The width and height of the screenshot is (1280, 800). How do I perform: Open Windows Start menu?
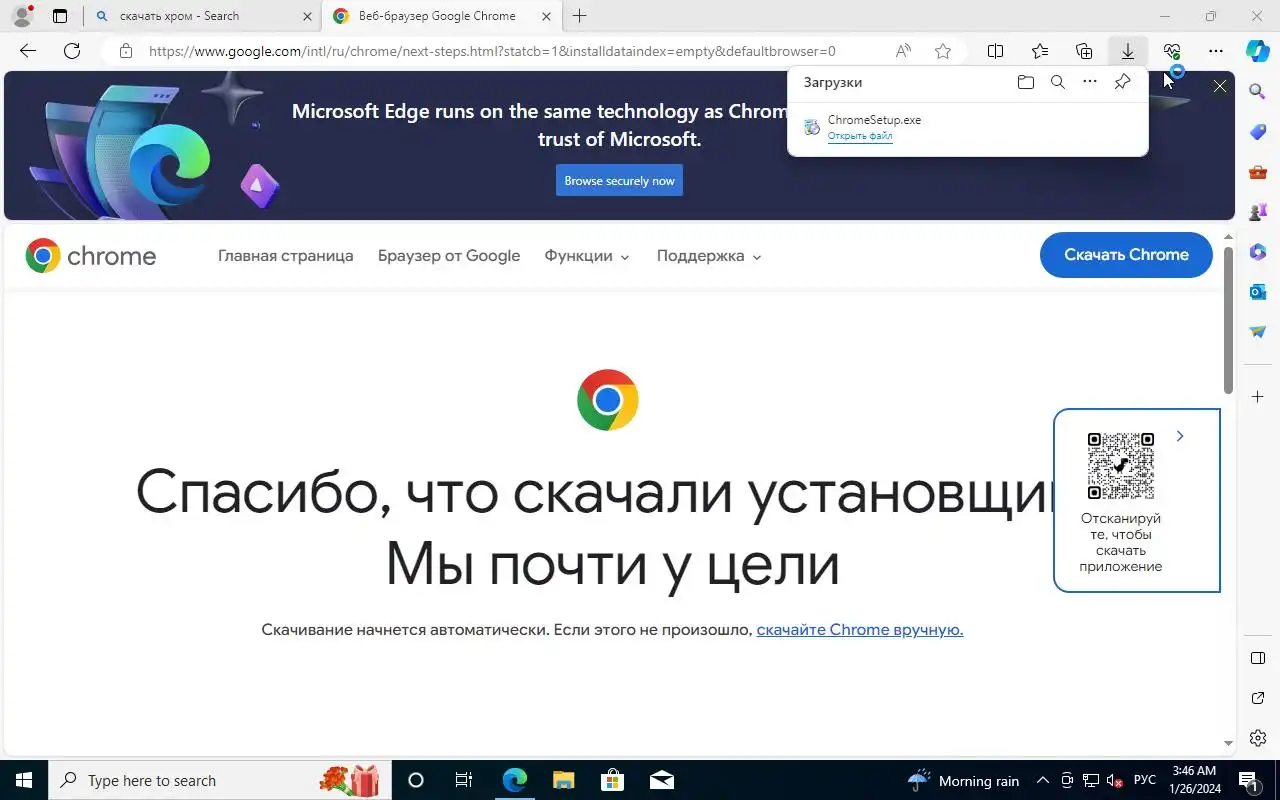24,780
